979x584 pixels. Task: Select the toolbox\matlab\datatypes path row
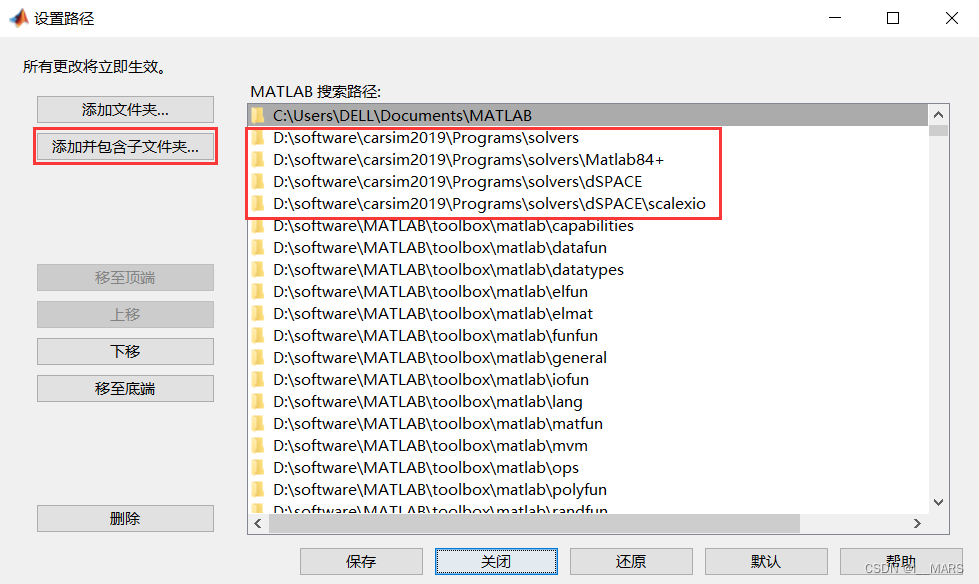click(588, 270)
